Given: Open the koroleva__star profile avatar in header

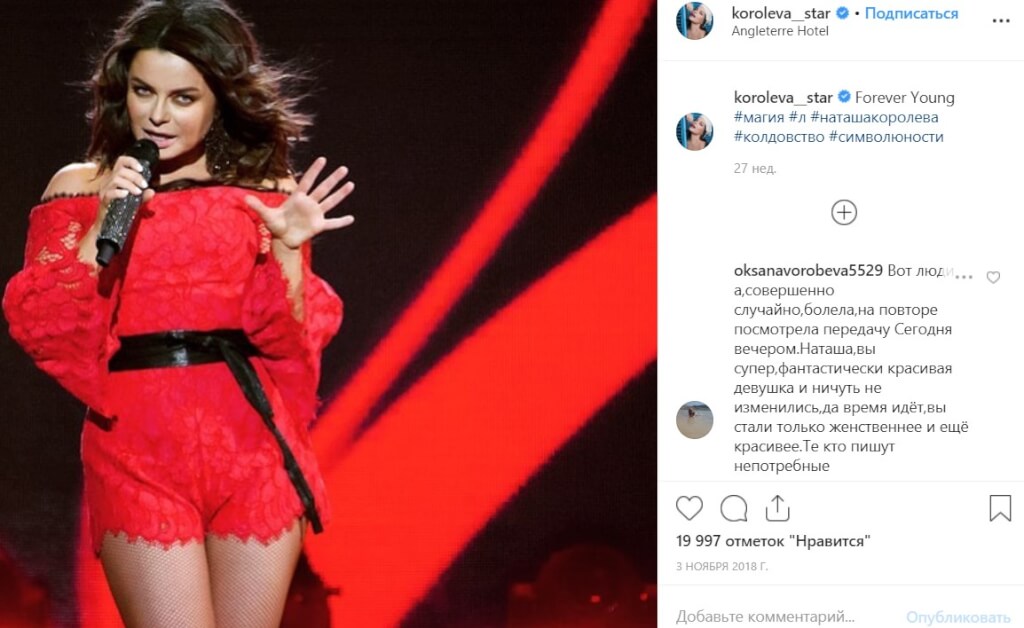Looking at the screenshot, I should point(694,20).
